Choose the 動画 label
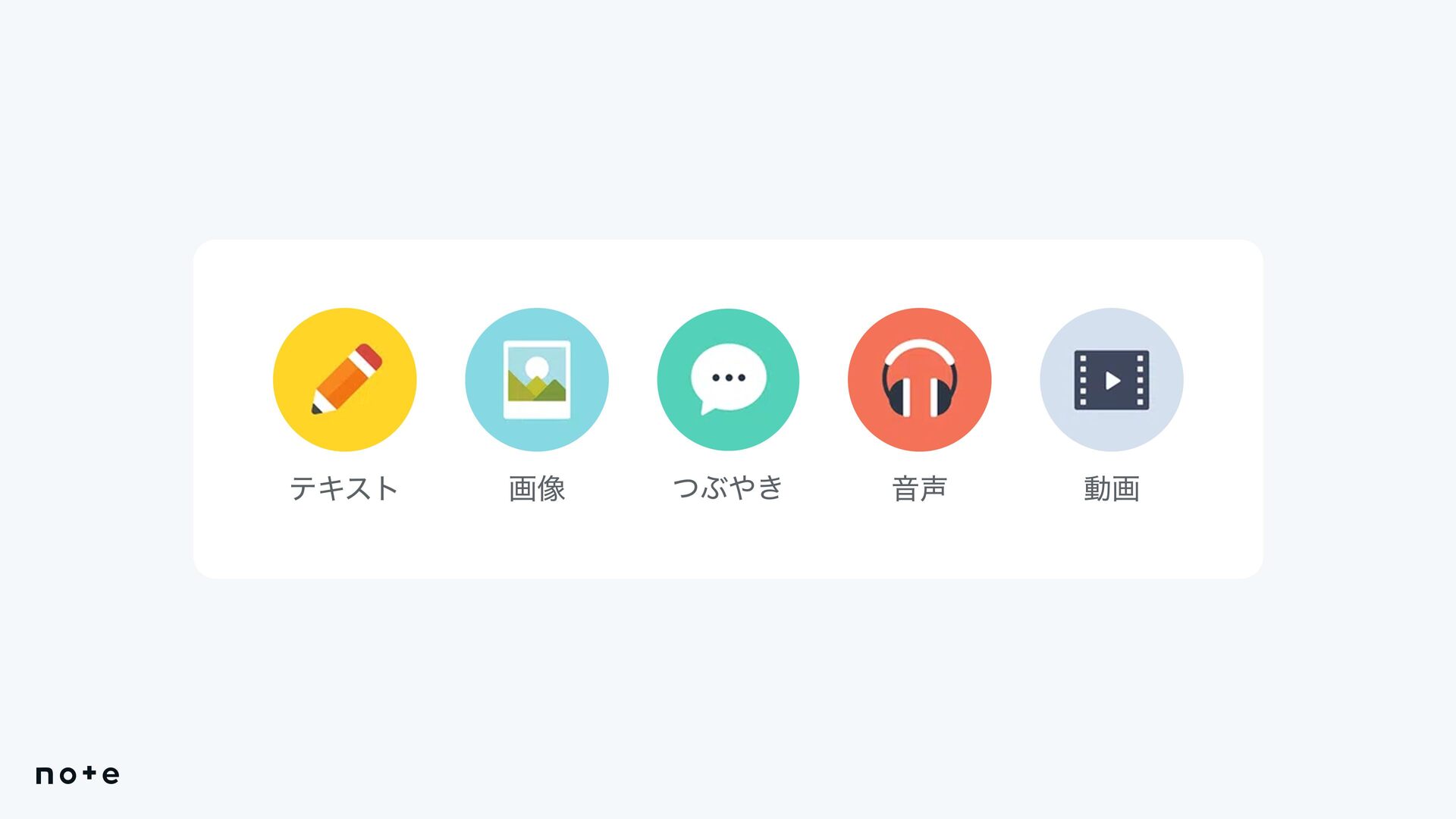1456x819 pixels. 1111,488
